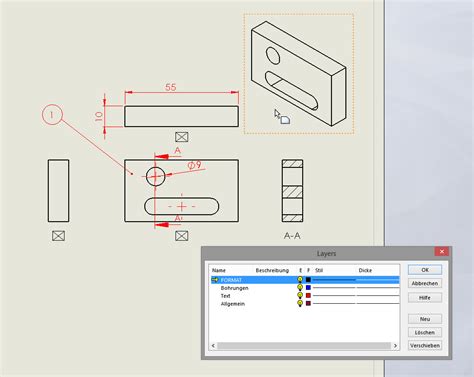Select the Bohrungen layer row

(305, 288)
